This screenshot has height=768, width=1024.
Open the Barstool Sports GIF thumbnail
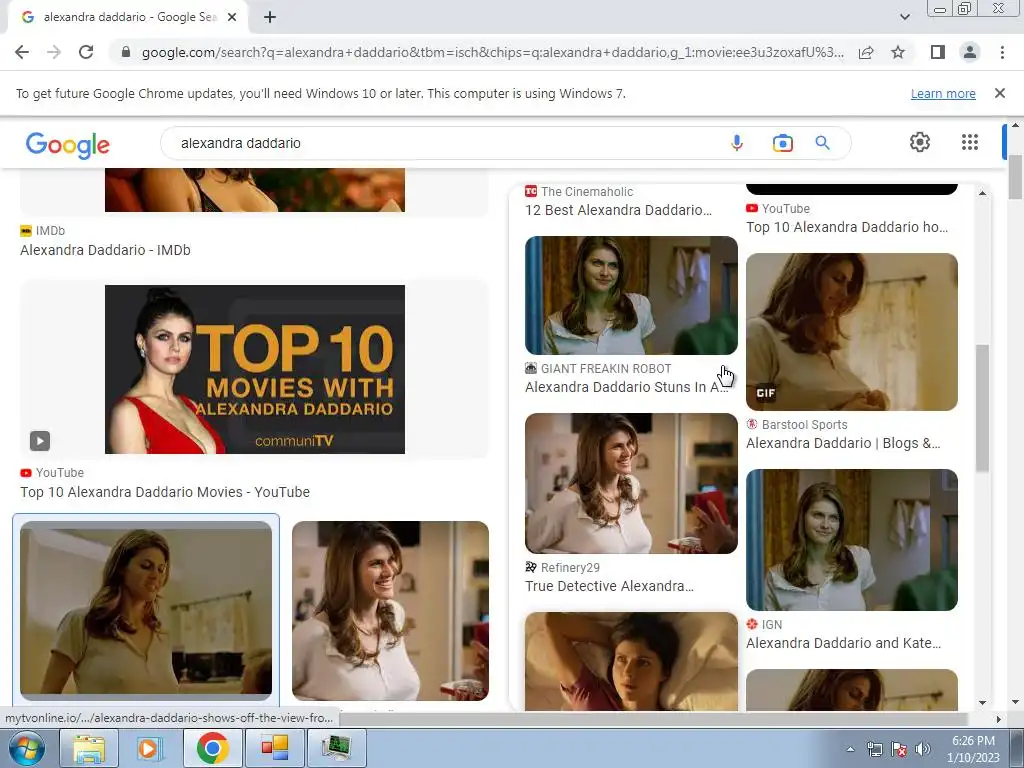pos(852,332)
